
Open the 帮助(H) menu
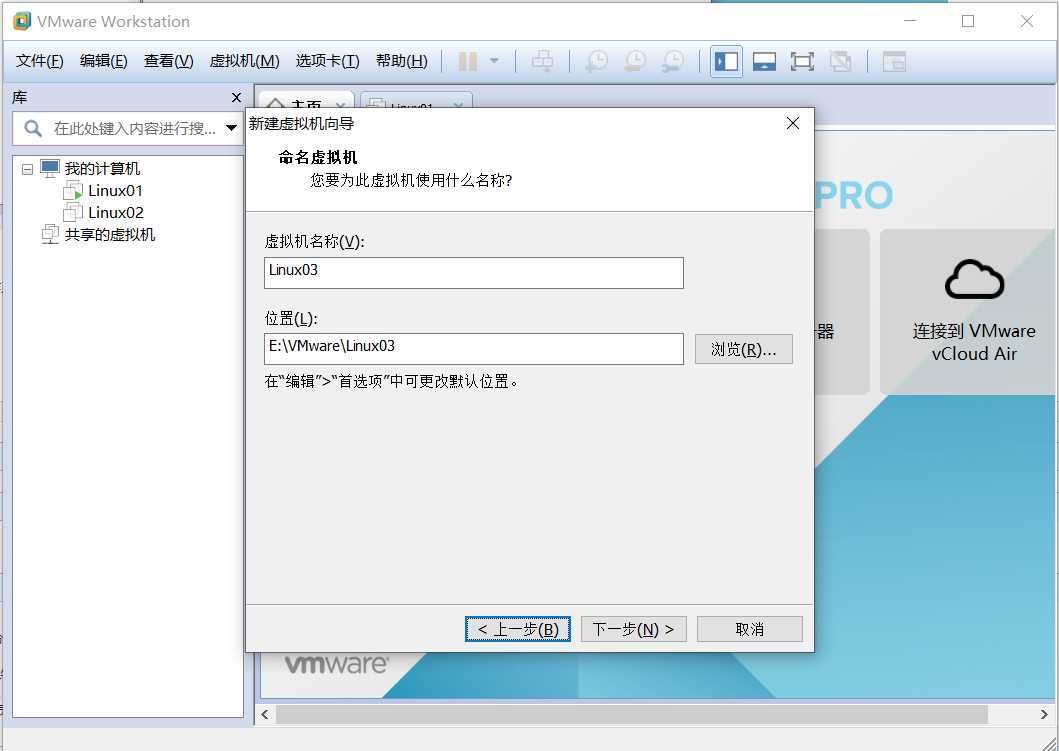[x=402, y=61]
